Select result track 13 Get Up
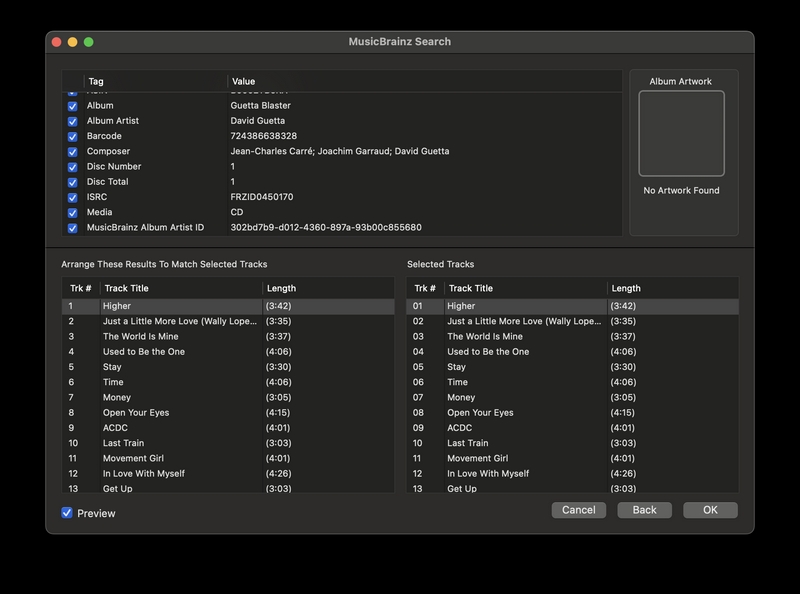The width and height of the screenshot is (800, 594). [x=228, y=488]
